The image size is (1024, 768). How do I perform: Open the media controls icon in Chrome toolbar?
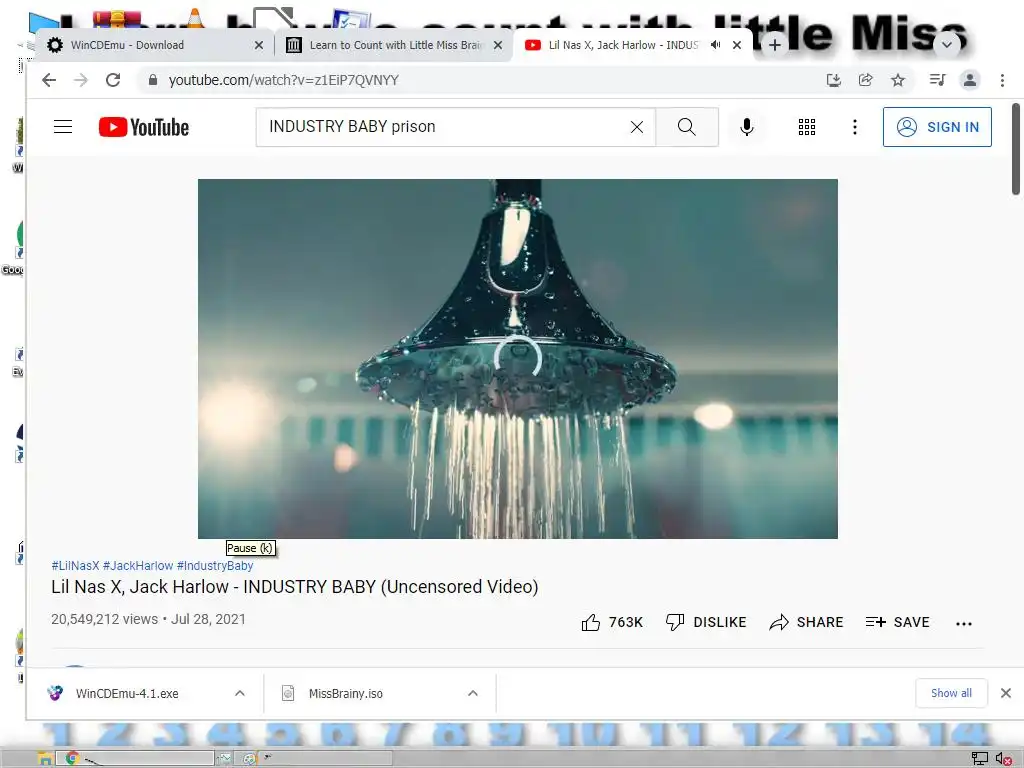click(x=937, y=80)
